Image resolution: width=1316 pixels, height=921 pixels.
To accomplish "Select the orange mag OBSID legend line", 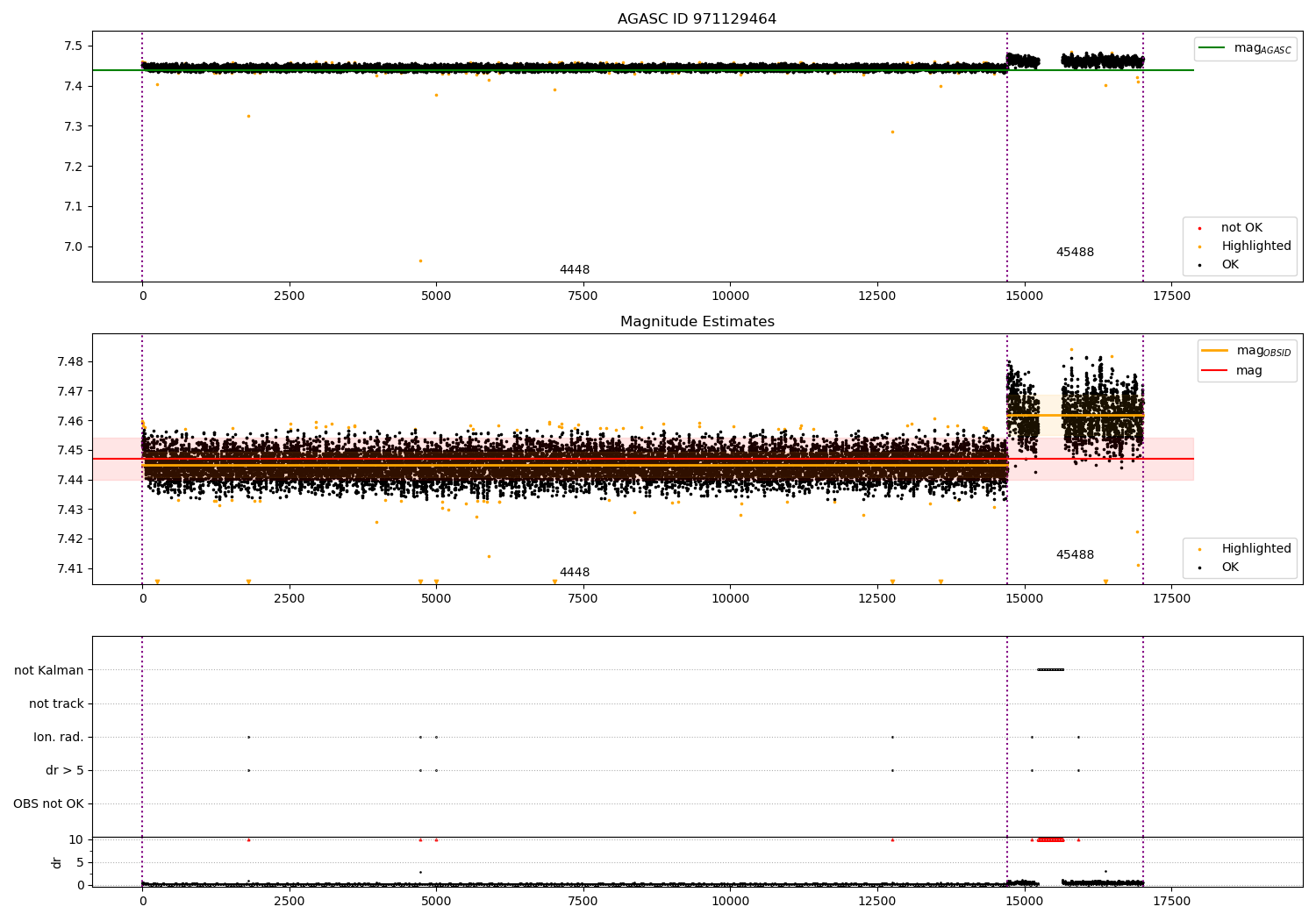I will (1214, 351).
